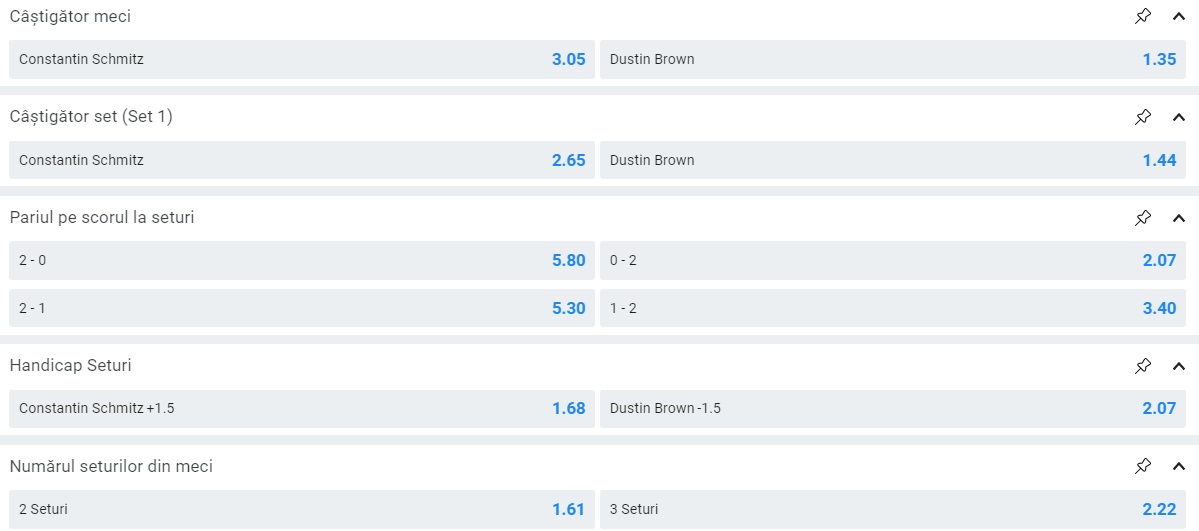Pin the Câștigător set (Set 1) market
The width and height of the screenshot is (1199, 531).
point(1143,117)
